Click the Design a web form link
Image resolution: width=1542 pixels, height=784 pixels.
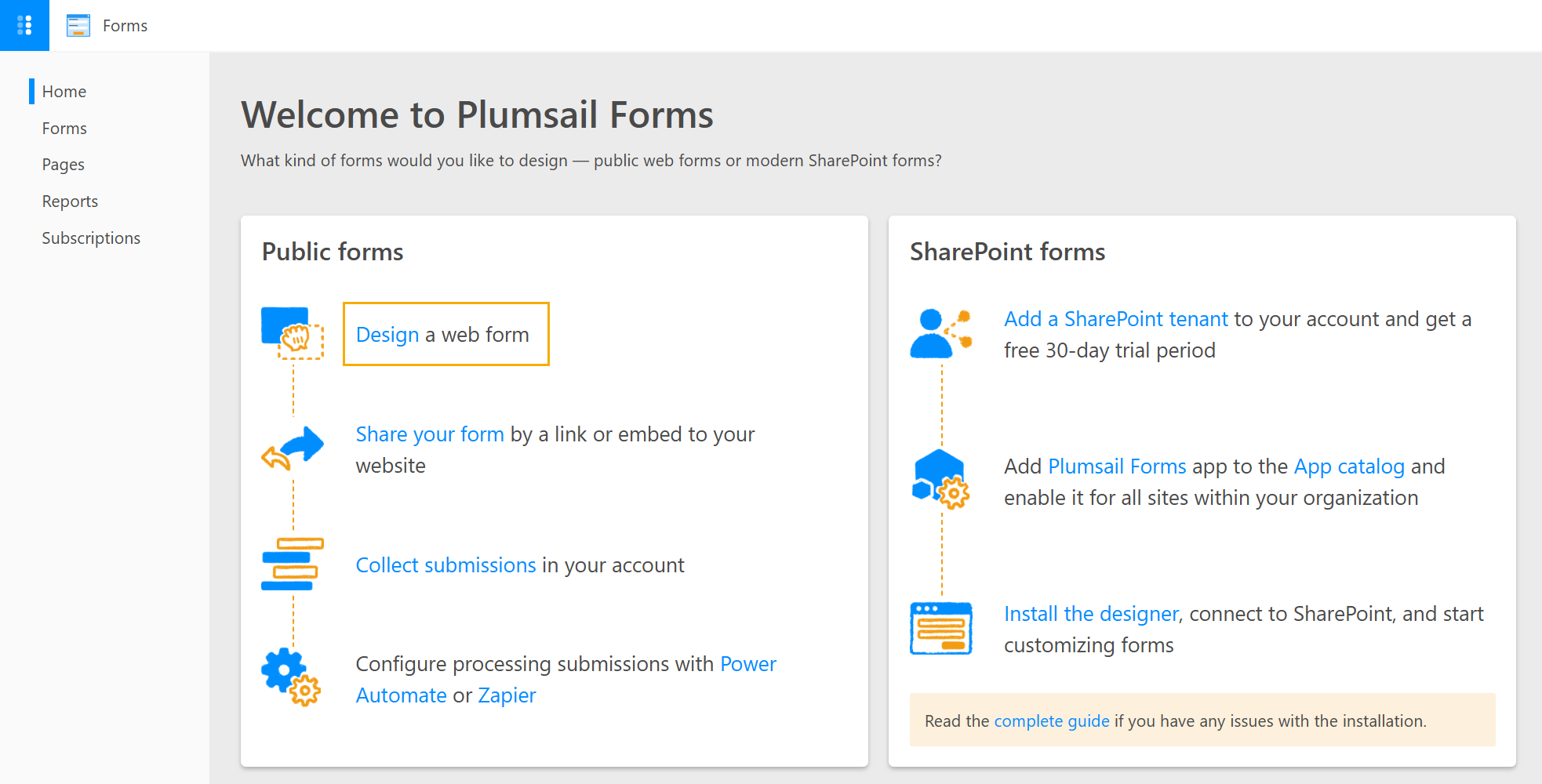387,335
